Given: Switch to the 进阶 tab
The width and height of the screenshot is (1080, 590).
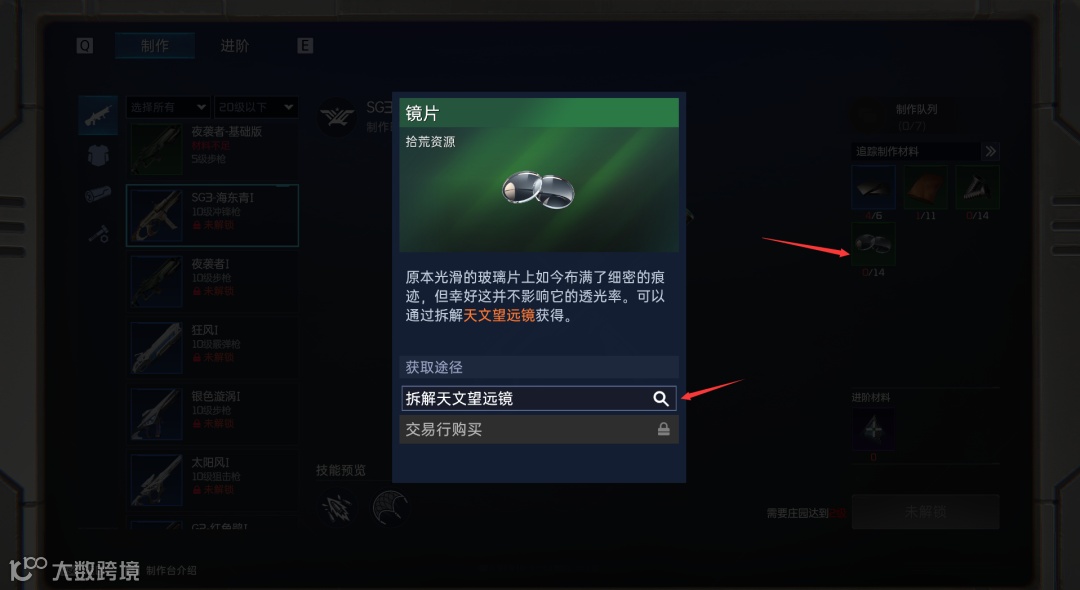Looking at the screenshot, I should 235,45.
